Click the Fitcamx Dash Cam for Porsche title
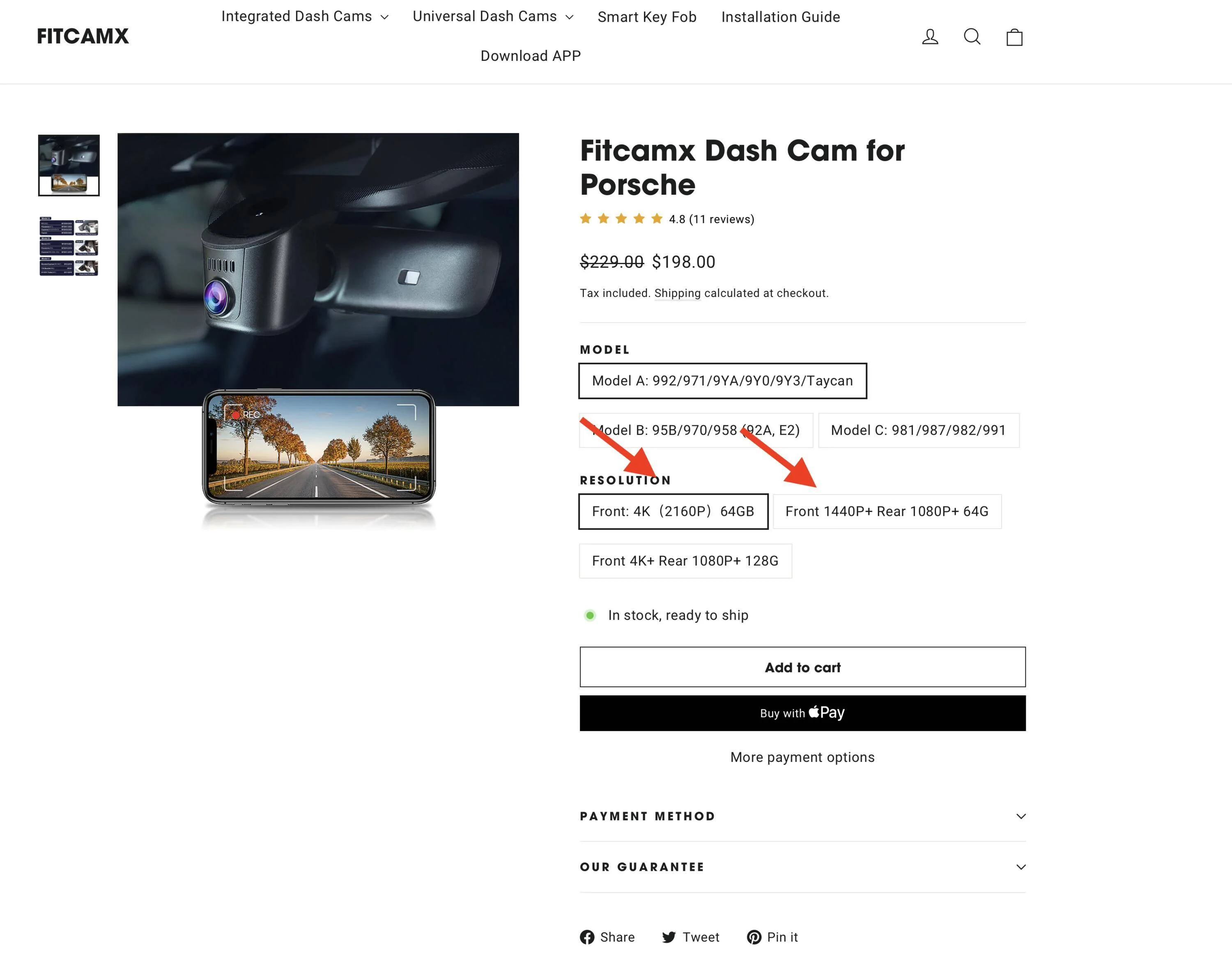 click(x=742, y=168)
